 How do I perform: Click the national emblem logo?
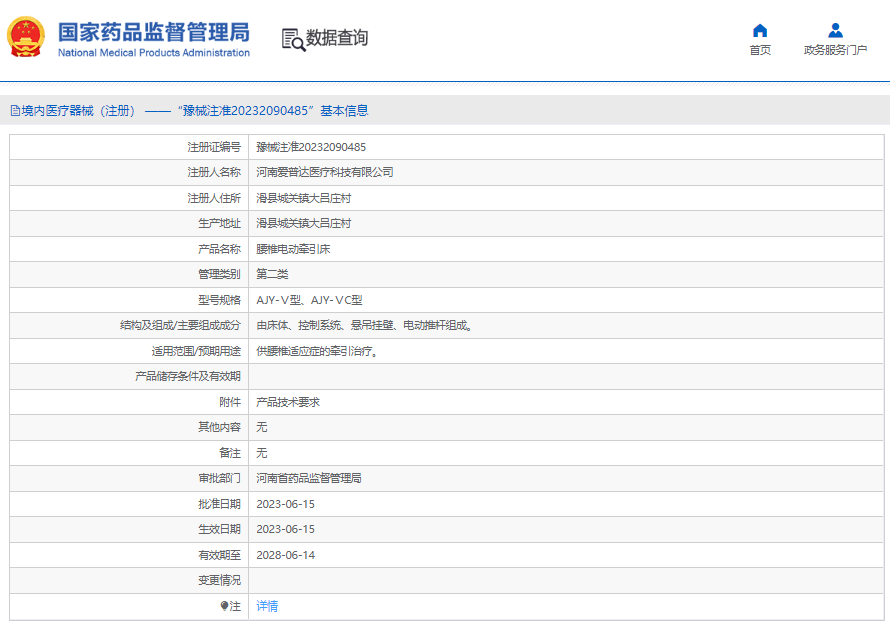26,37
